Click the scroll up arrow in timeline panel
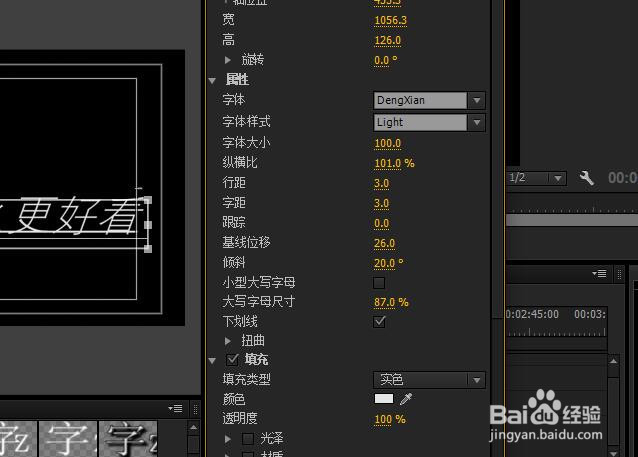638x457 pixels. (x=614, y=361)
